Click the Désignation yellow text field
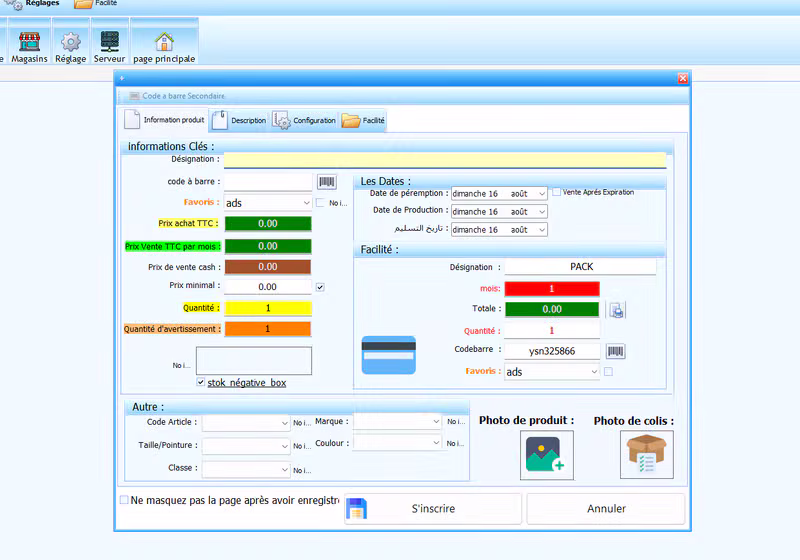This screenshot has height=560, width=800. 445,160
